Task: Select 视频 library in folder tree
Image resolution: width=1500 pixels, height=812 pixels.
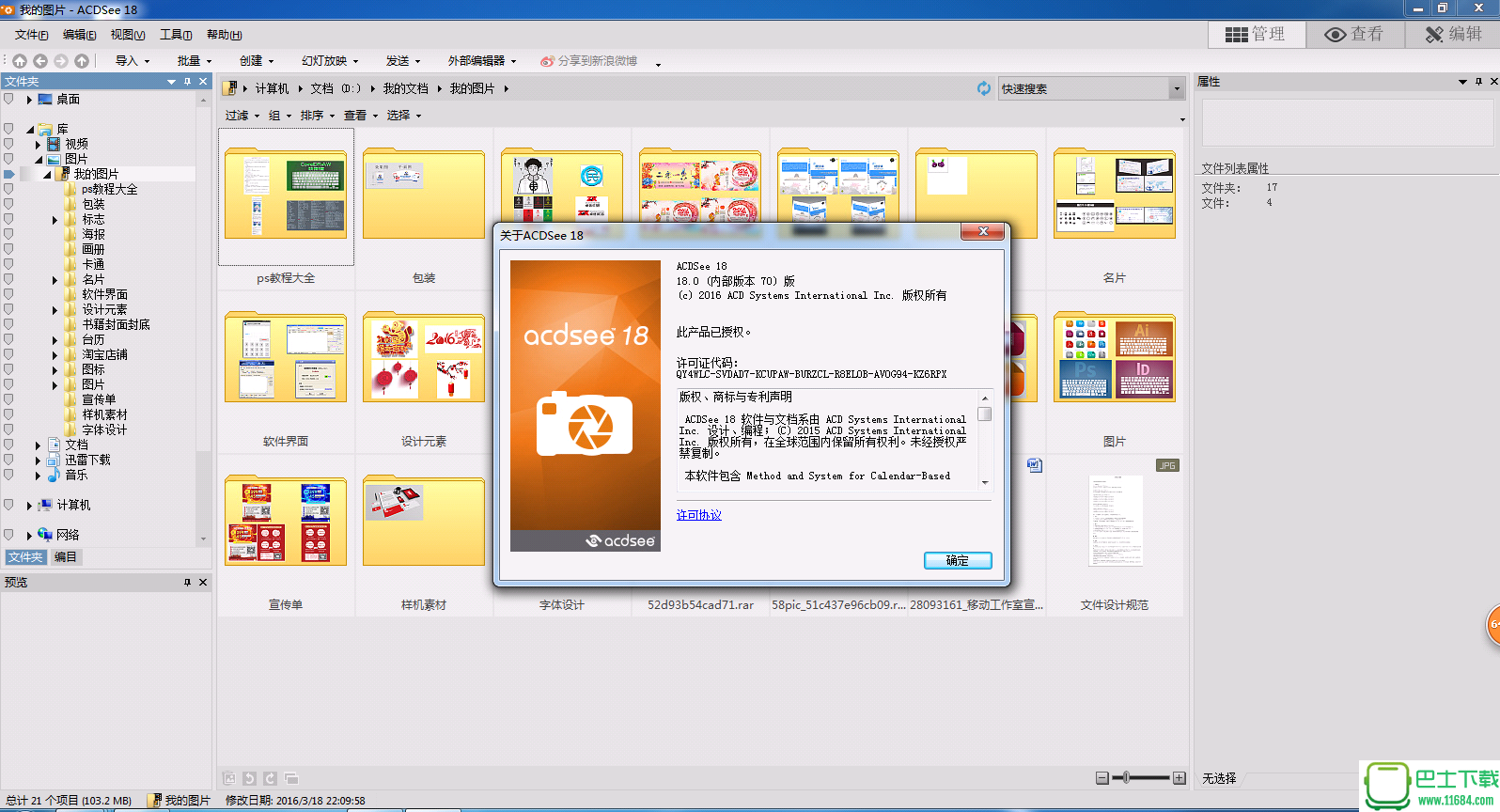Action: [76, 144]
